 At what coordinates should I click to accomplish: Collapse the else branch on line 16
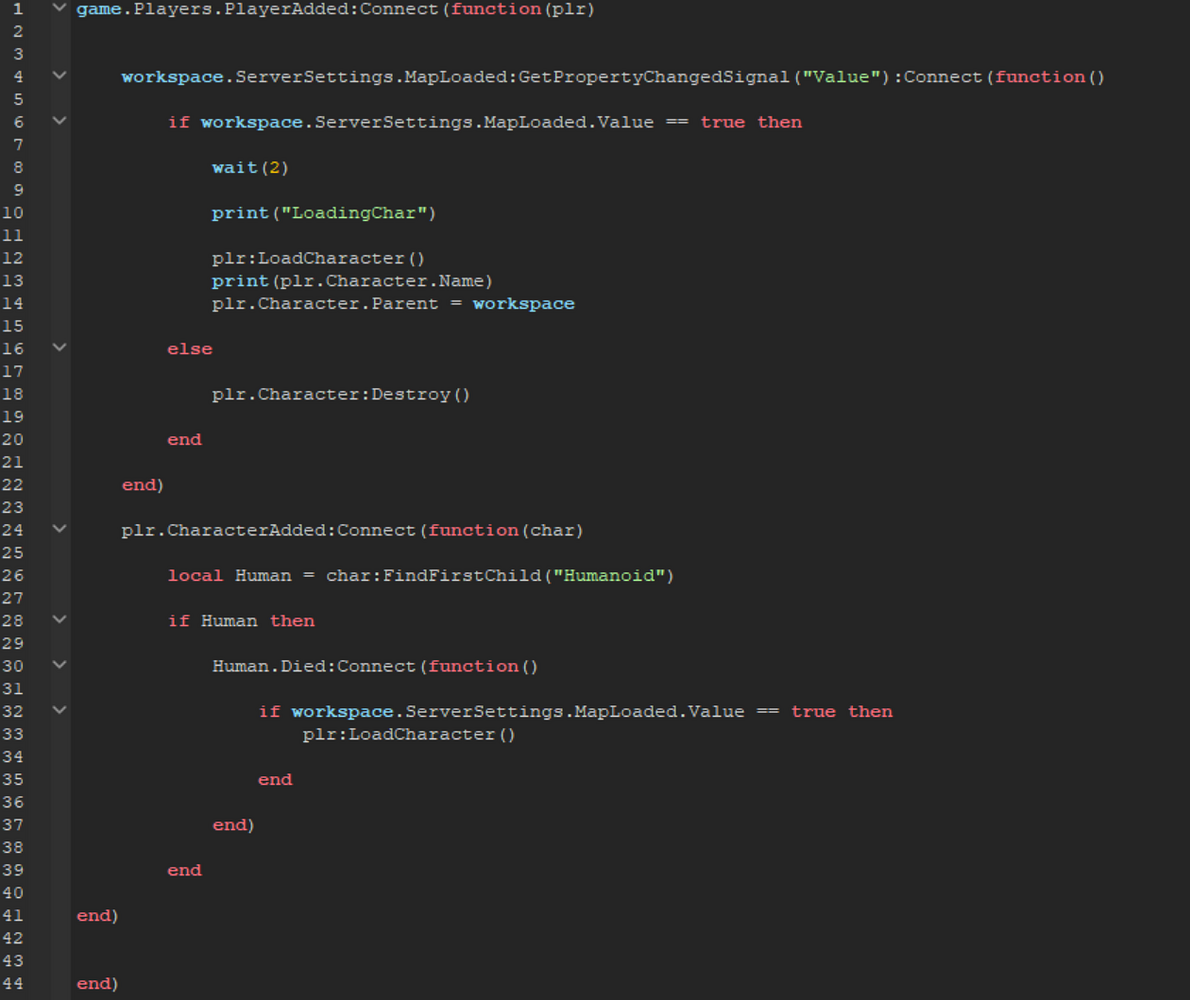58,348
